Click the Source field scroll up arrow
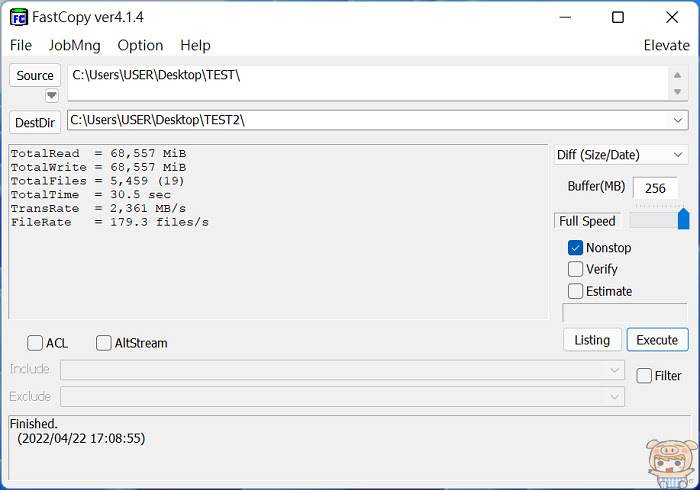Screen dimensions: 700x490 click(677, 75)
